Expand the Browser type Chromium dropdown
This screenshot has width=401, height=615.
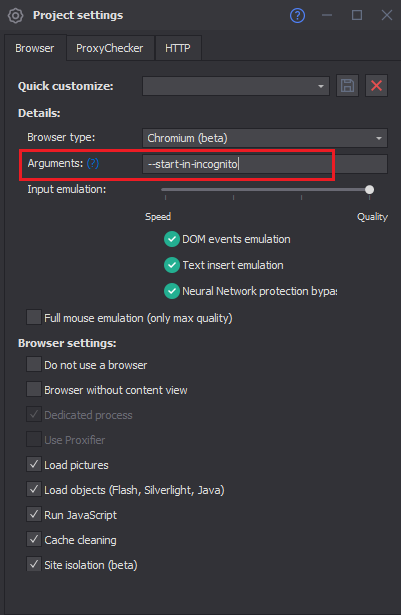[x=265, y=138]
